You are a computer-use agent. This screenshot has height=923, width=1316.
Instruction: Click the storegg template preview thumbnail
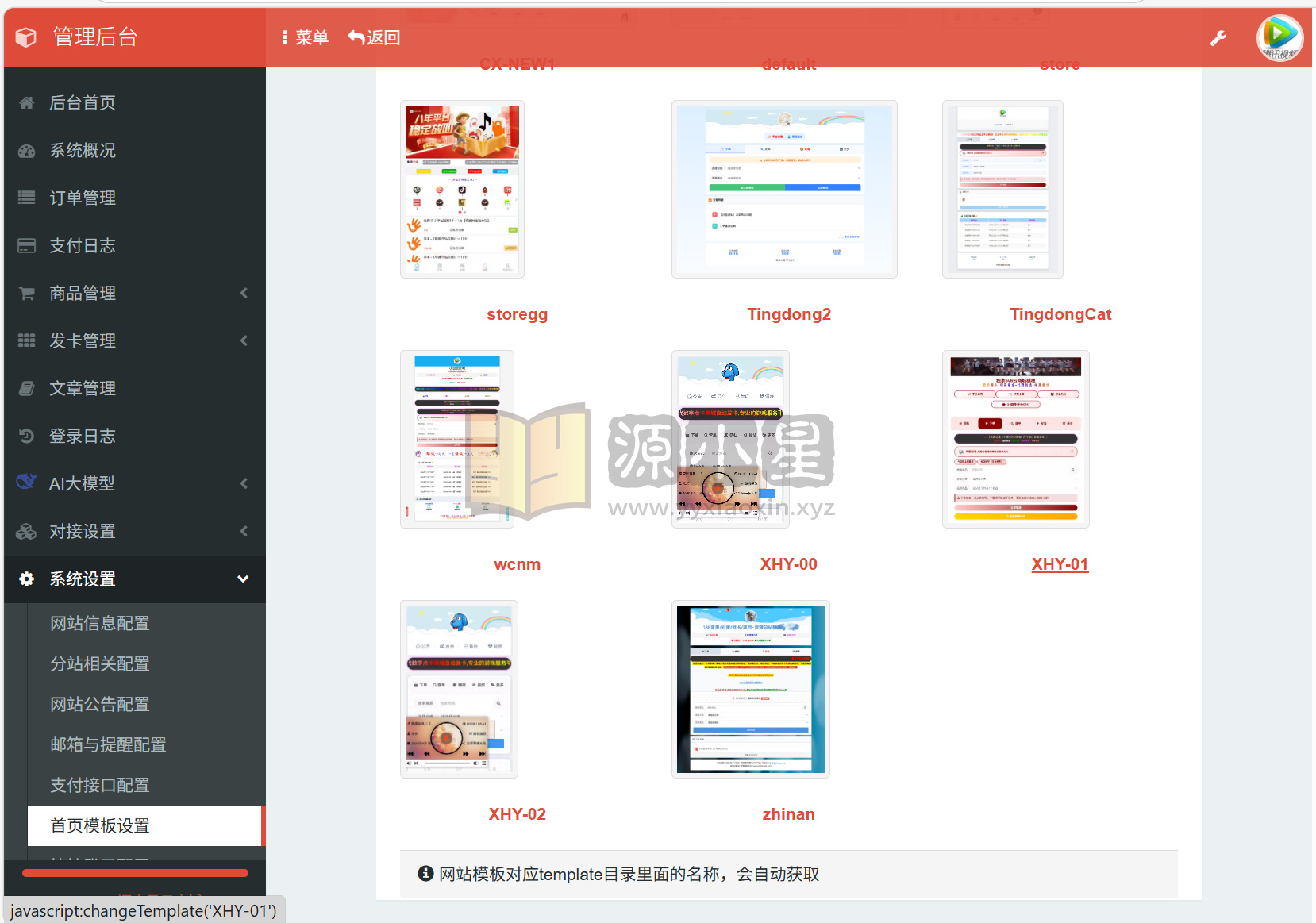(x=462, y=189)
